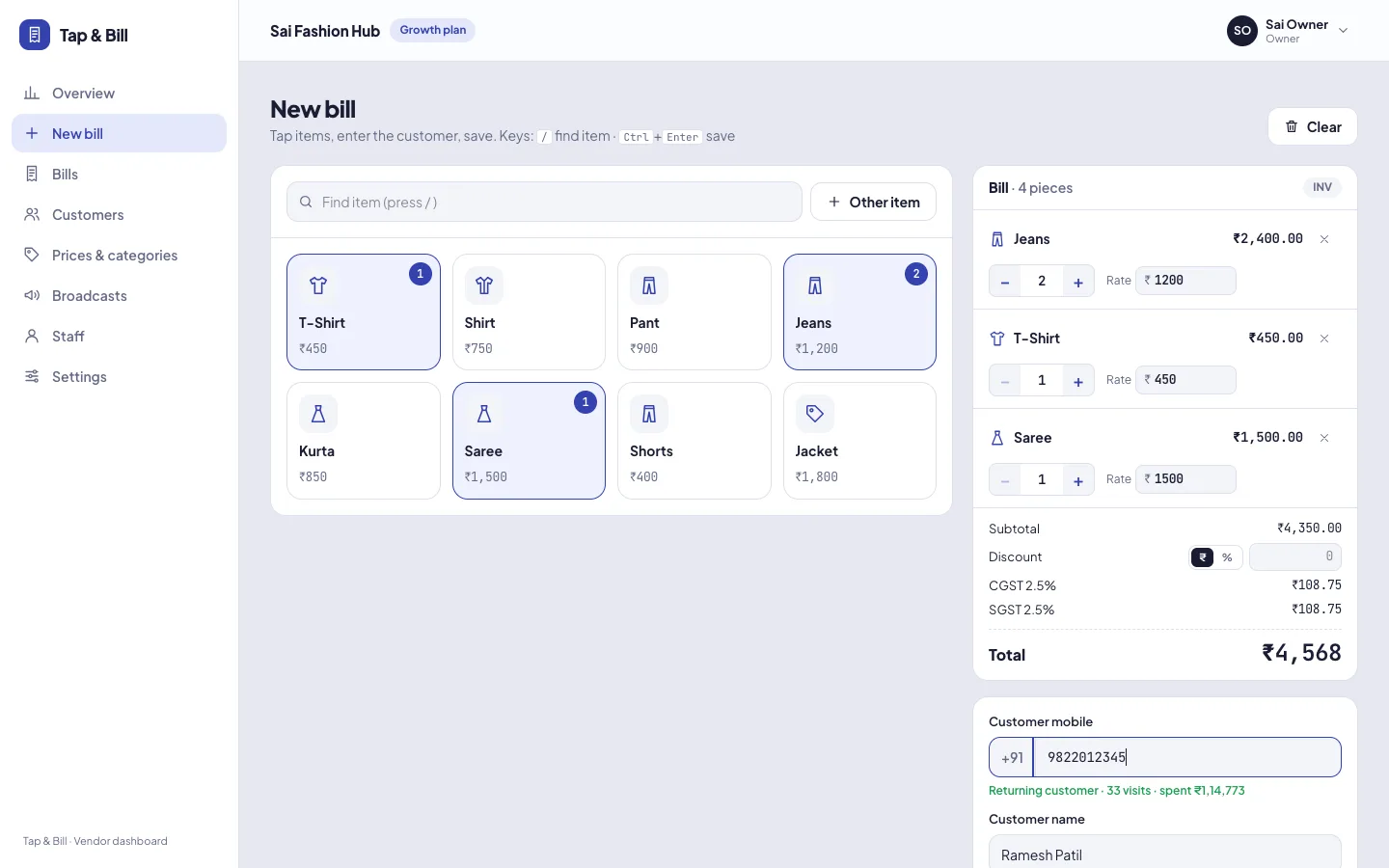Remove Saree line from the bill
Image resolution: width=1389 pixels, height=868 pixels.
point(1324,438)
